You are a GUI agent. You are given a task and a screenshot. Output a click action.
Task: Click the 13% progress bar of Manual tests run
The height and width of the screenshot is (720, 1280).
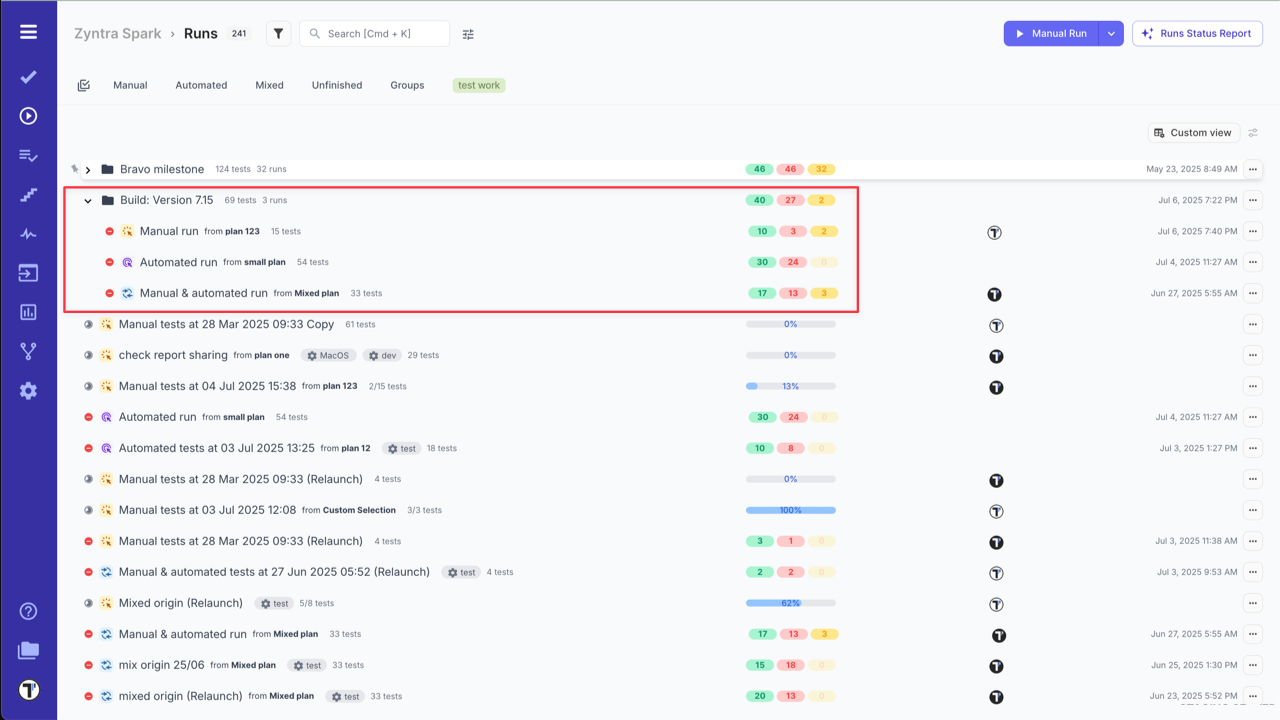point(790,386)
